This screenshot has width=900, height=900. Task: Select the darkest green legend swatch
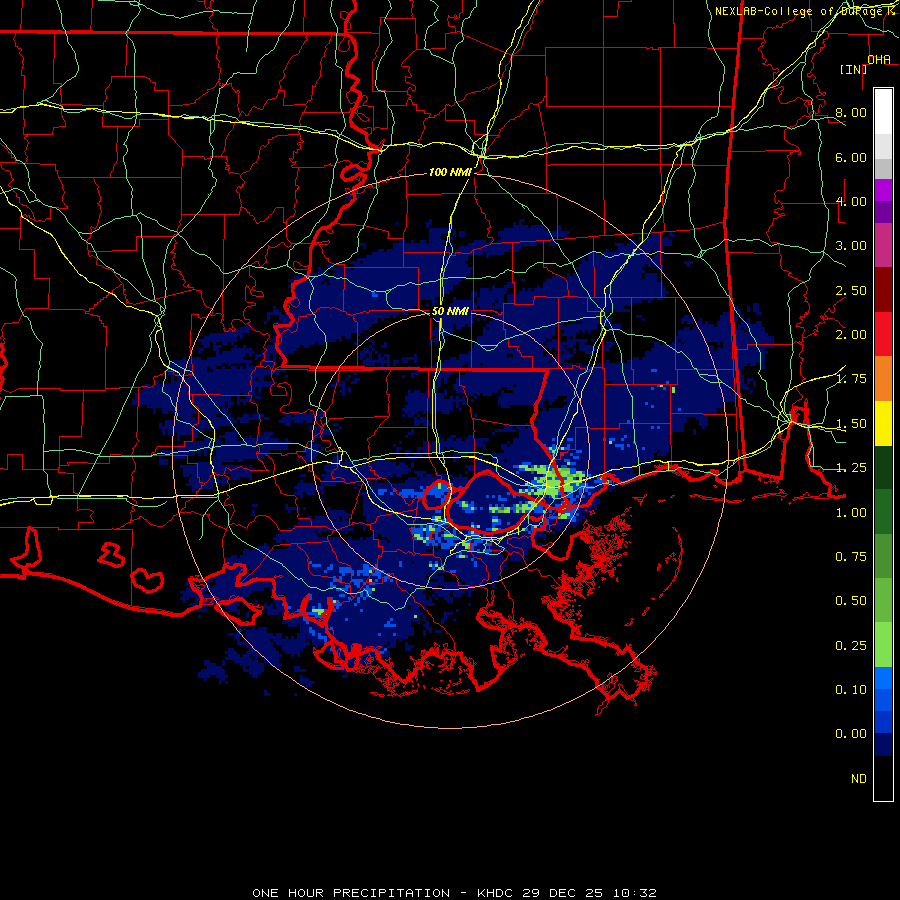883,467
